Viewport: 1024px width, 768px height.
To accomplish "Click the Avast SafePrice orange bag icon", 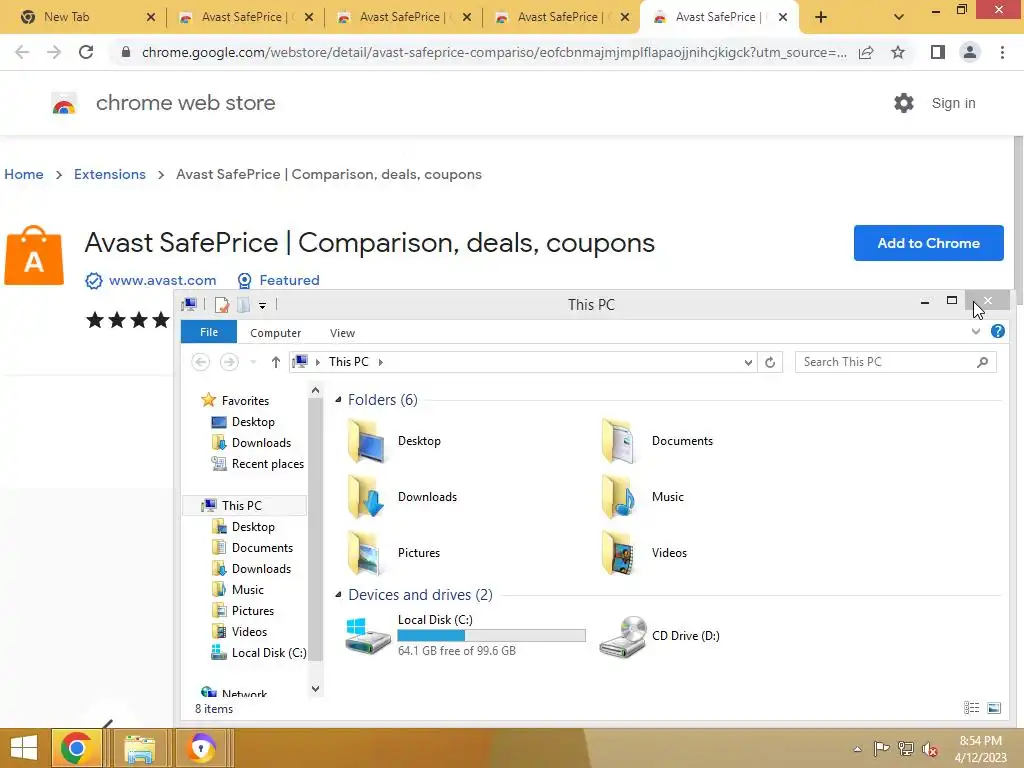I will pyautogui.click(x=34, y=255).
